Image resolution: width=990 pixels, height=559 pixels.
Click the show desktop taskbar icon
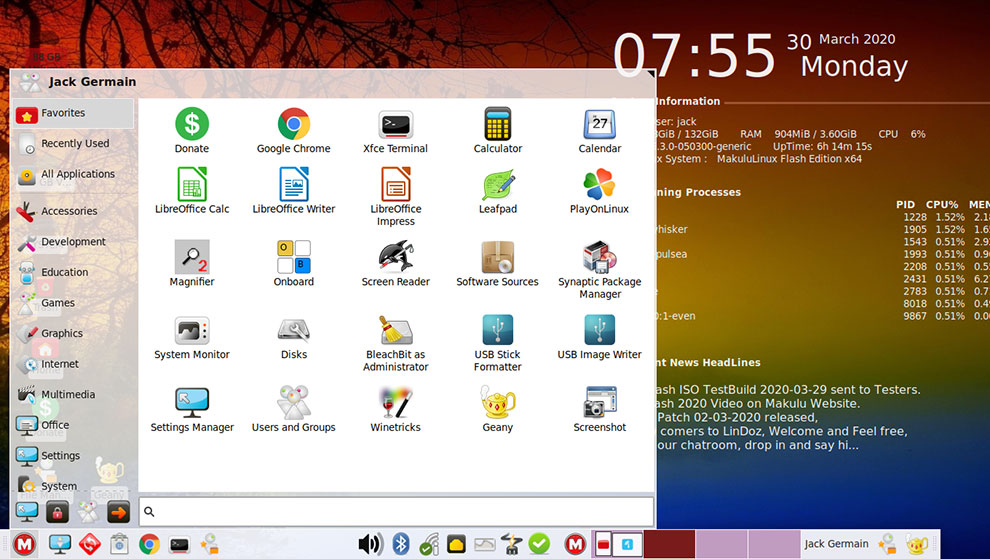pyautogui.click(x=59, y=544)
